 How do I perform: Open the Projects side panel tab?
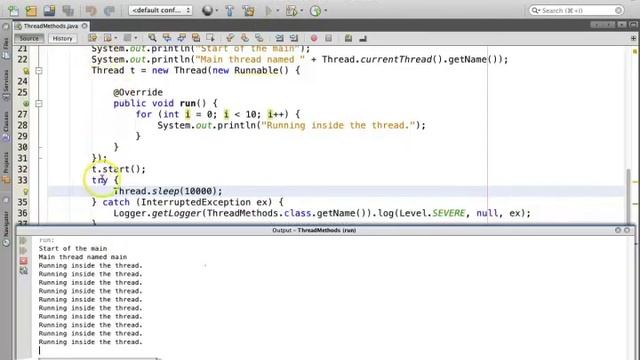tap(6, 167)
